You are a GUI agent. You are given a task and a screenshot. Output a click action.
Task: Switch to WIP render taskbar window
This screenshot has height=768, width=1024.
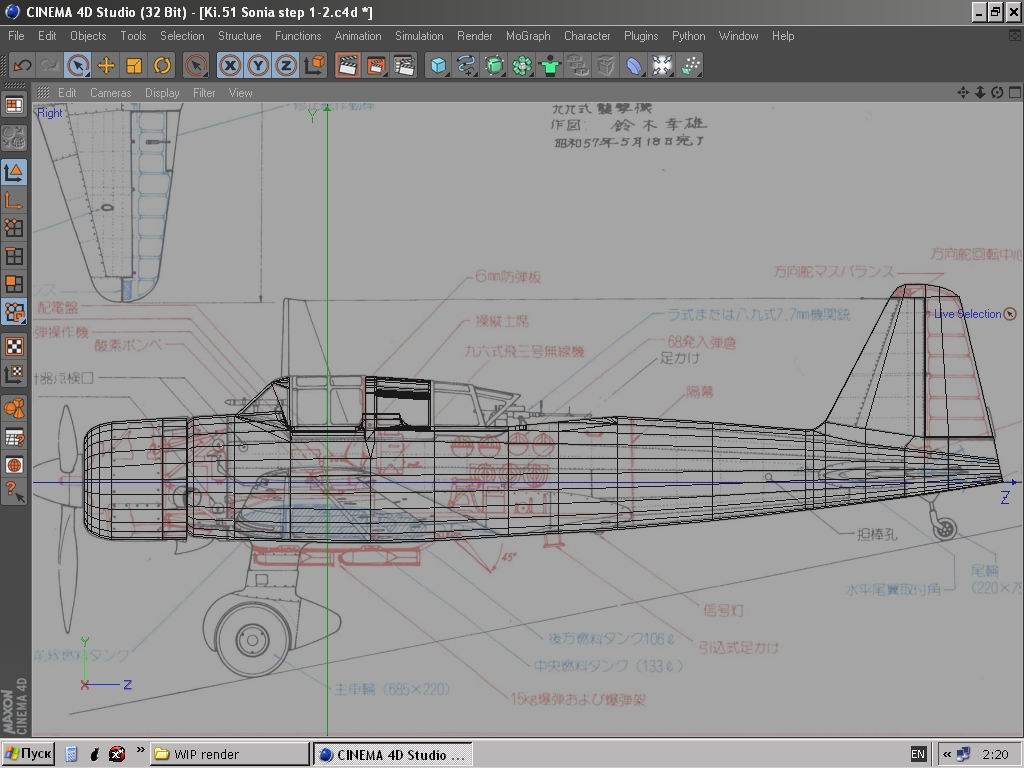[x=229, y=754]
